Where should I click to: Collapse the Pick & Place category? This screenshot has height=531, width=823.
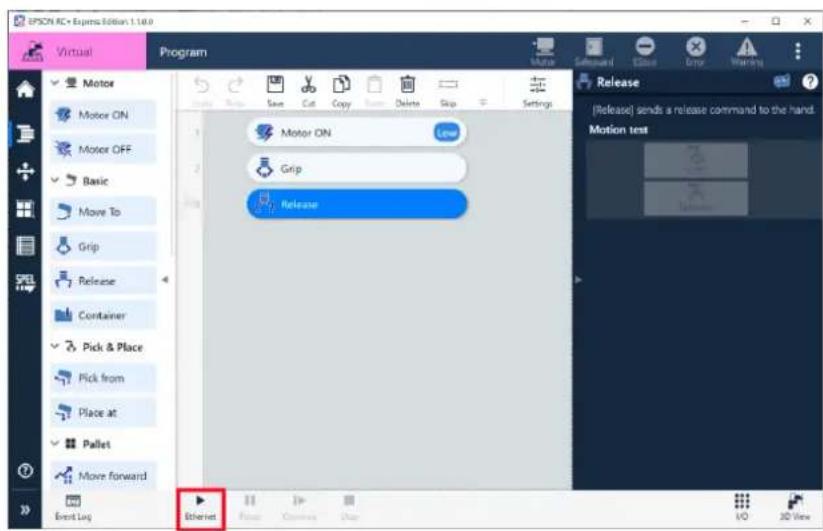(x=55, y=346)
